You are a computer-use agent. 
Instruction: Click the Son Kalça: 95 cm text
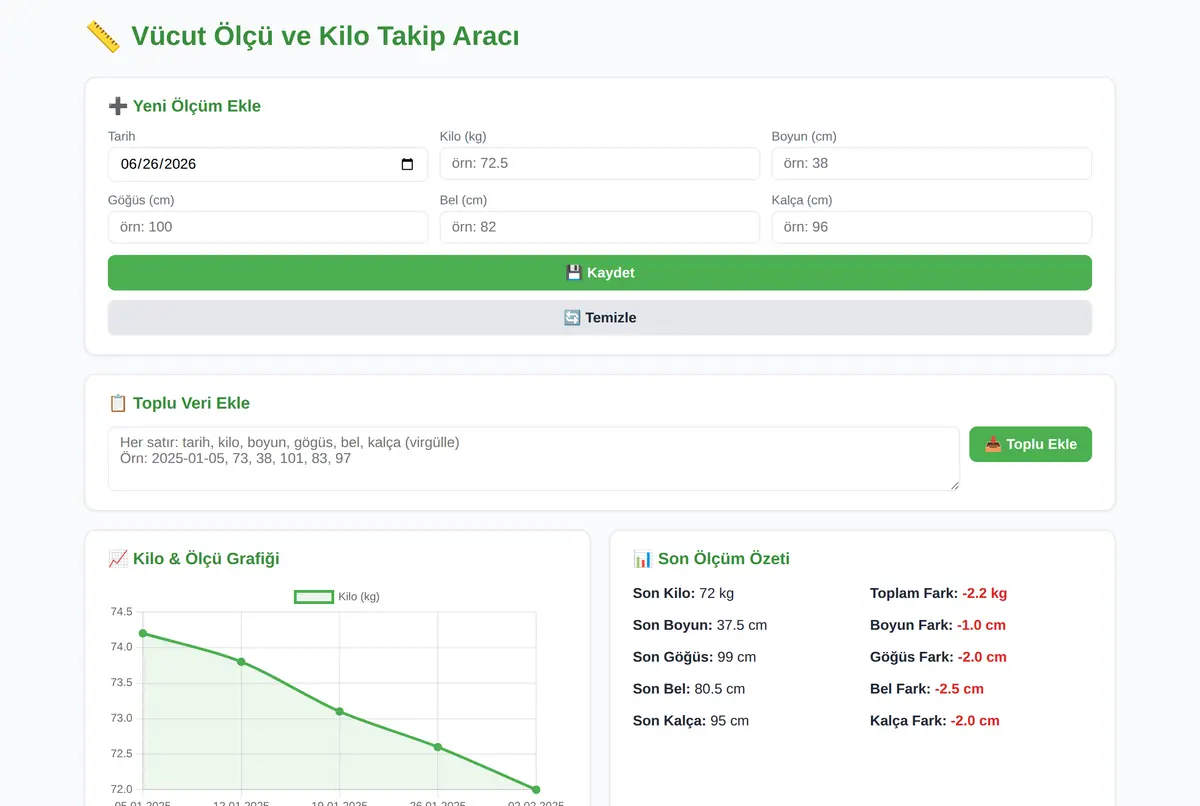coord(691,721)
